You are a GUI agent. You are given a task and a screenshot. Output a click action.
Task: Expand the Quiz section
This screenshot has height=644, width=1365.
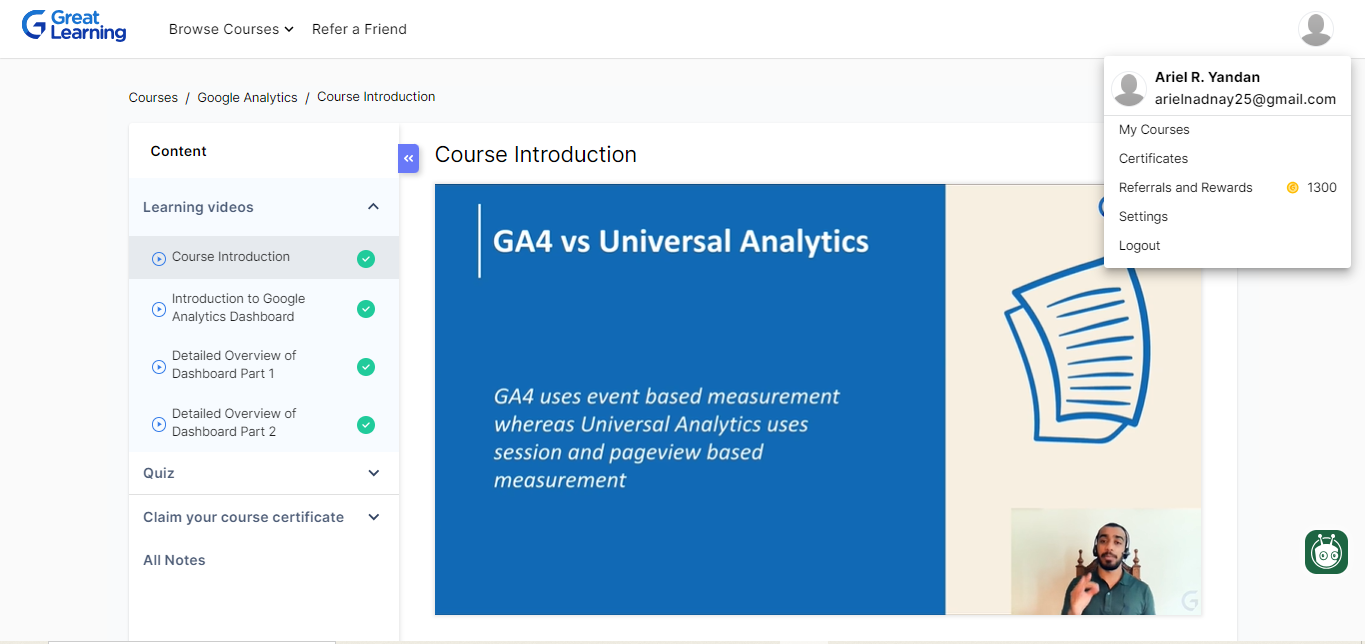pyautogui.click(x=373, y=473)
